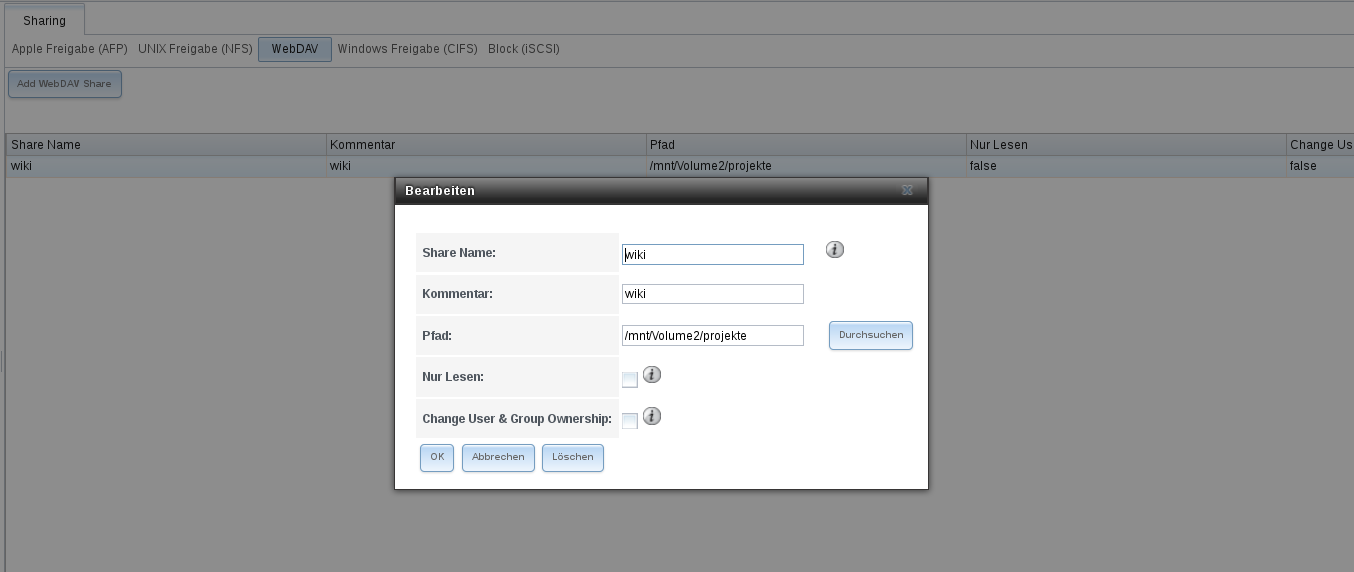Open the Block (iSCSI) tab
This screenshot has width=1354, height=572.
click(x=524, y=49)
